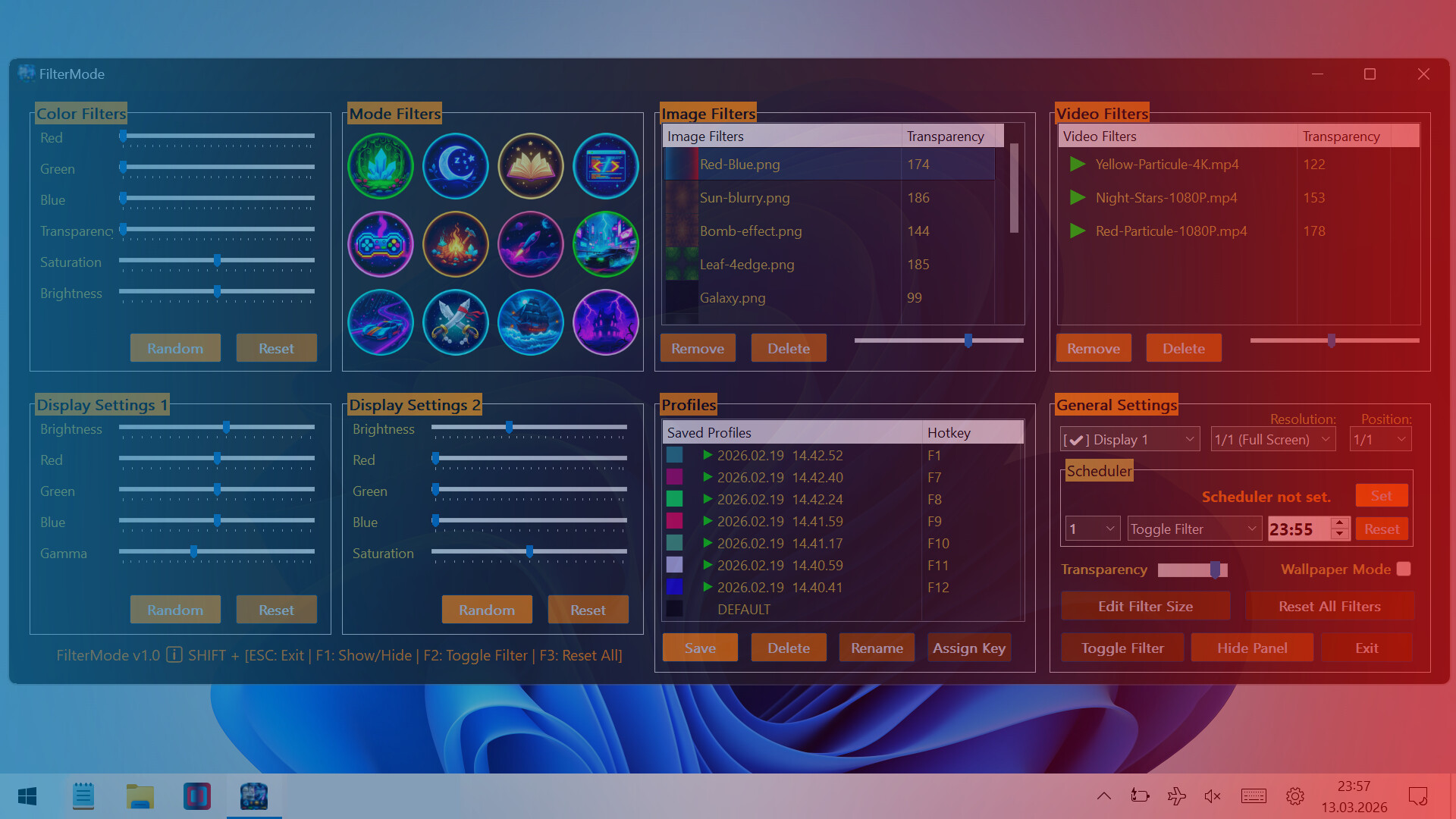Expand the Toggle Filter scheduler action dropdown
1456x819 pixels.
tap(1194, 529)
